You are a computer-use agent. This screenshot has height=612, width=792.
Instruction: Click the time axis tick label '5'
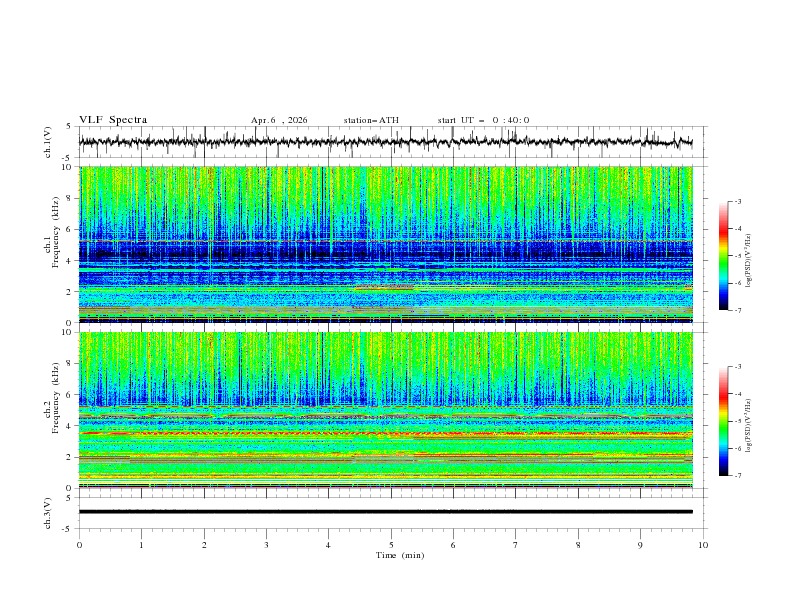click(x=391, y=545)
